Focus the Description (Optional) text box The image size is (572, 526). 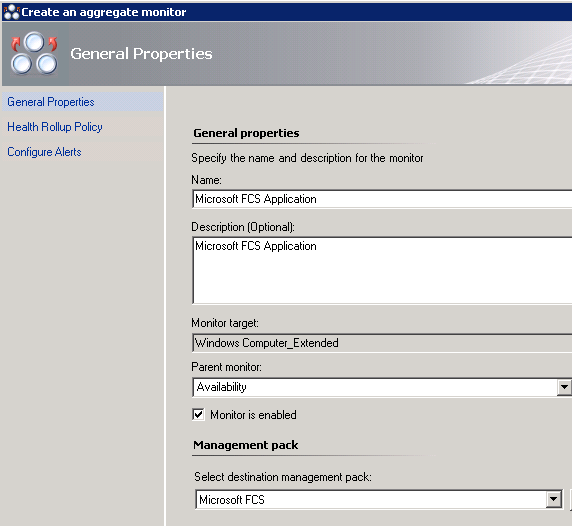pos(382,270)
